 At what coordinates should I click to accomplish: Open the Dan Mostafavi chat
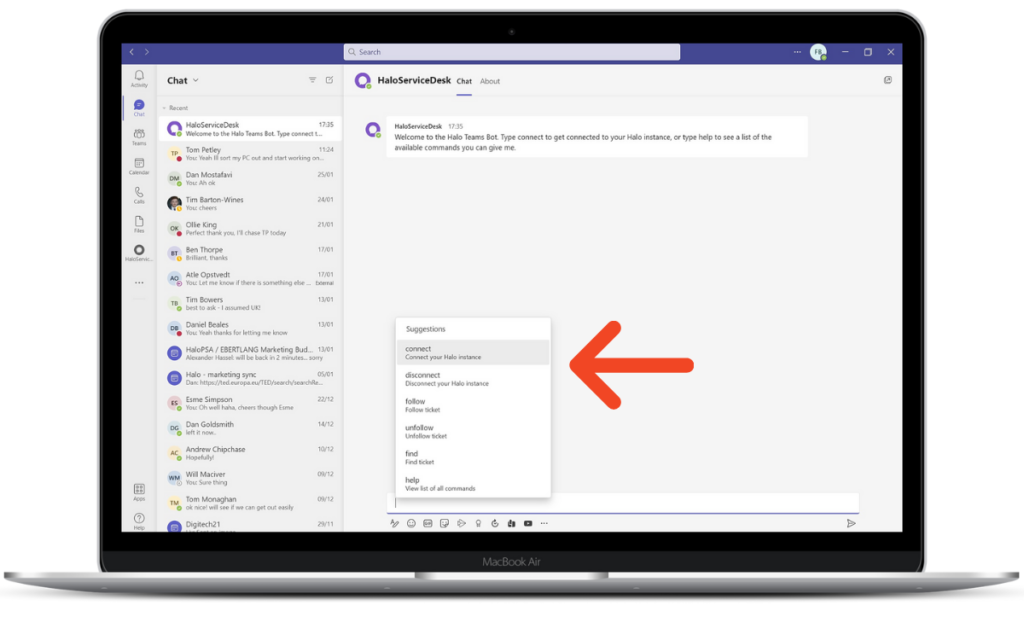tap(250, 179)
